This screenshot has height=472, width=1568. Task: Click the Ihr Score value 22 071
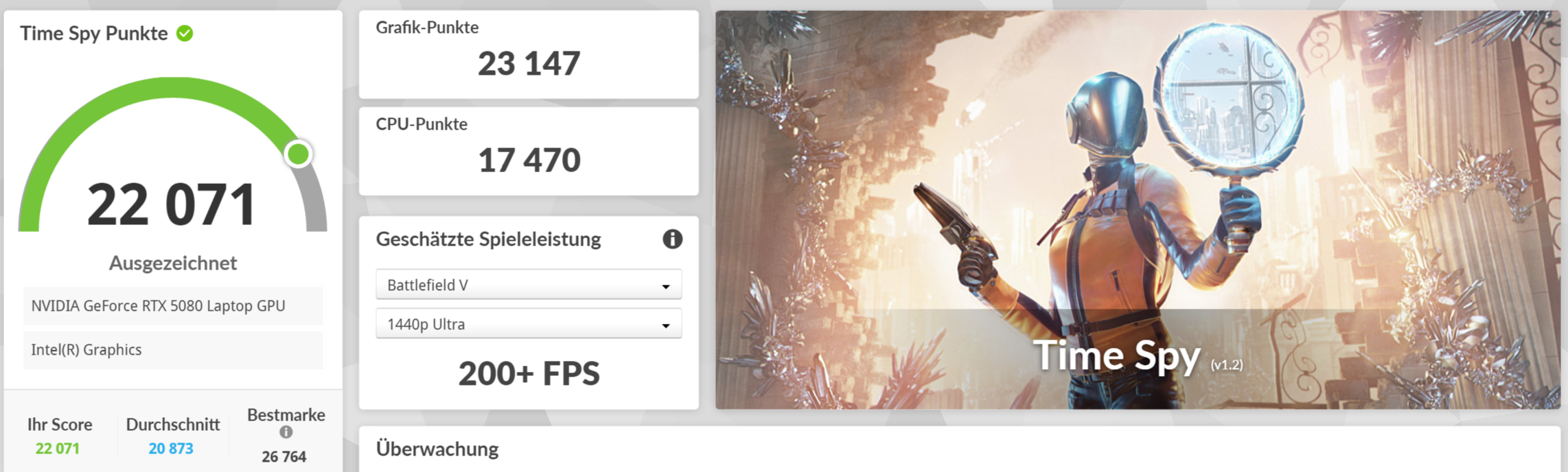point(58,449)
